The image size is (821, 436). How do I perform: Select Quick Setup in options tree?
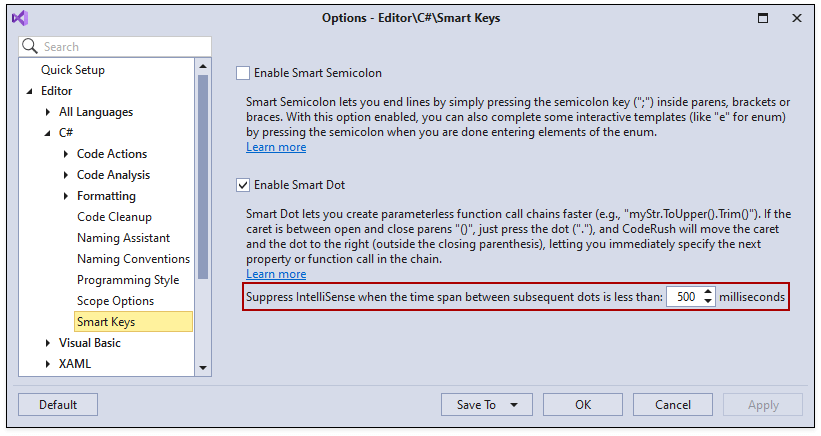pos(73,70)
